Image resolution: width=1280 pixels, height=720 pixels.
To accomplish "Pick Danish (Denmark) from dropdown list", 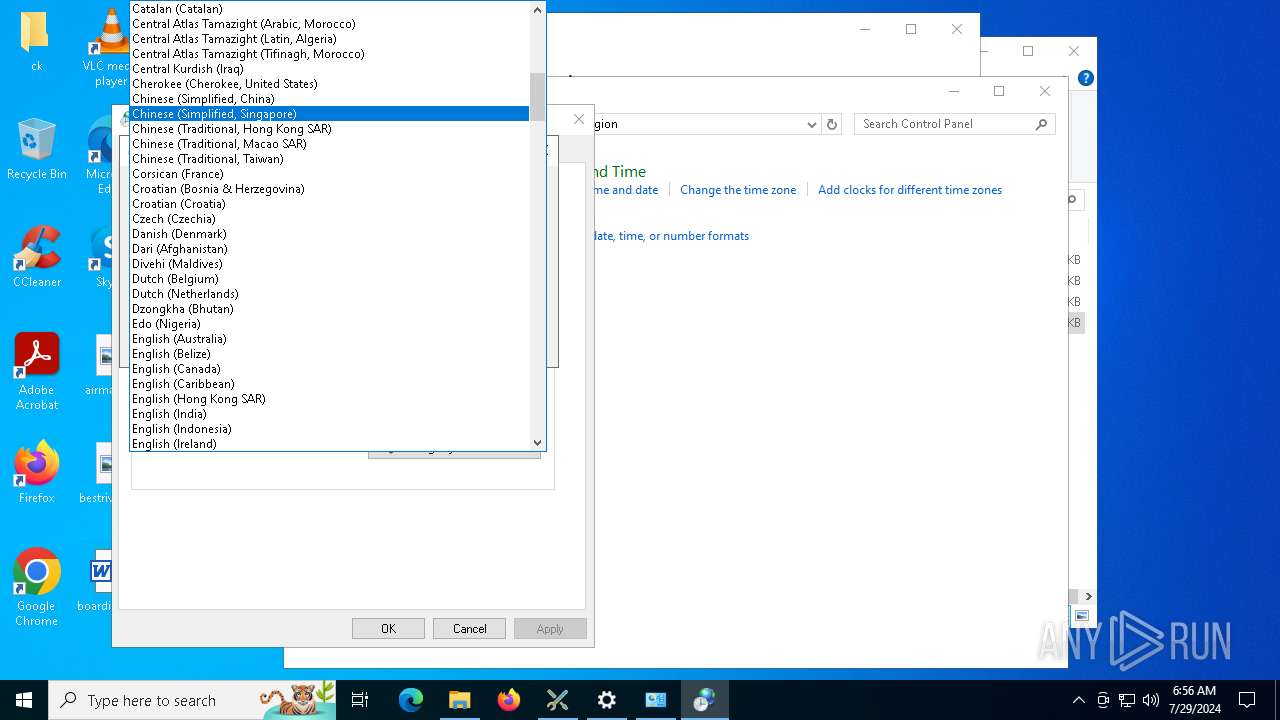I will (x=329, y=234).
